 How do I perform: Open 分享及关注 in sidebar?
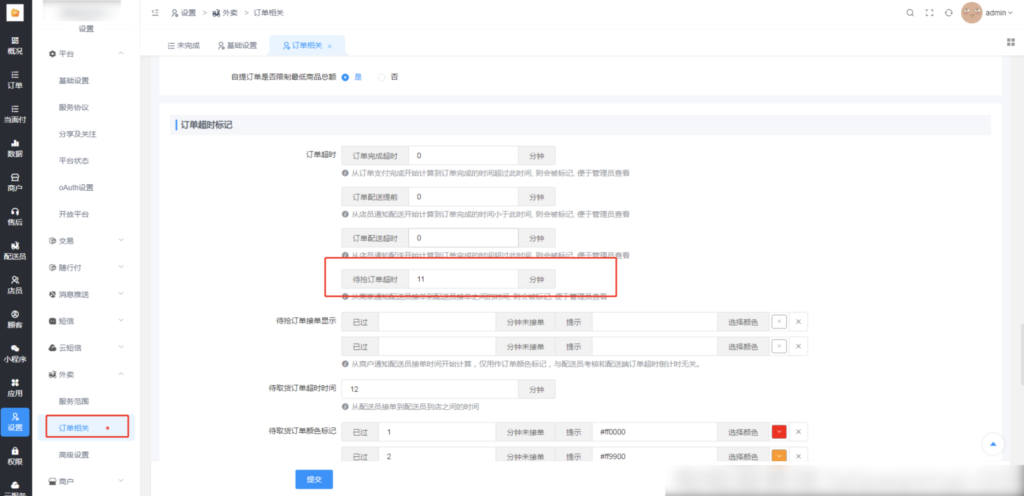[78, 134]
